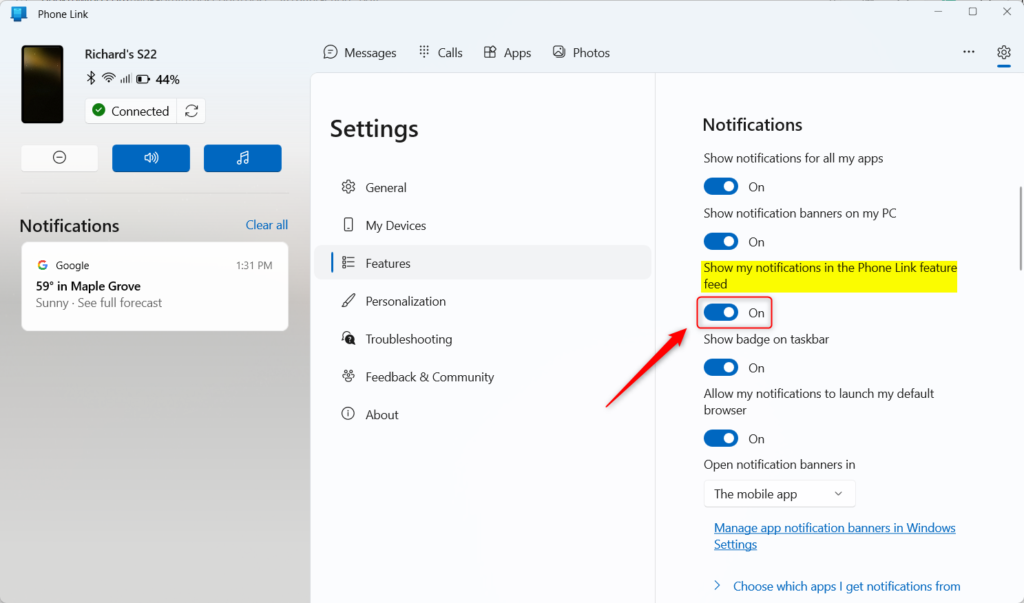The width and height of the screenshot is (1024, 603).
Task: Turn off Show notifications for all my apps
Action: click(721, 187)
